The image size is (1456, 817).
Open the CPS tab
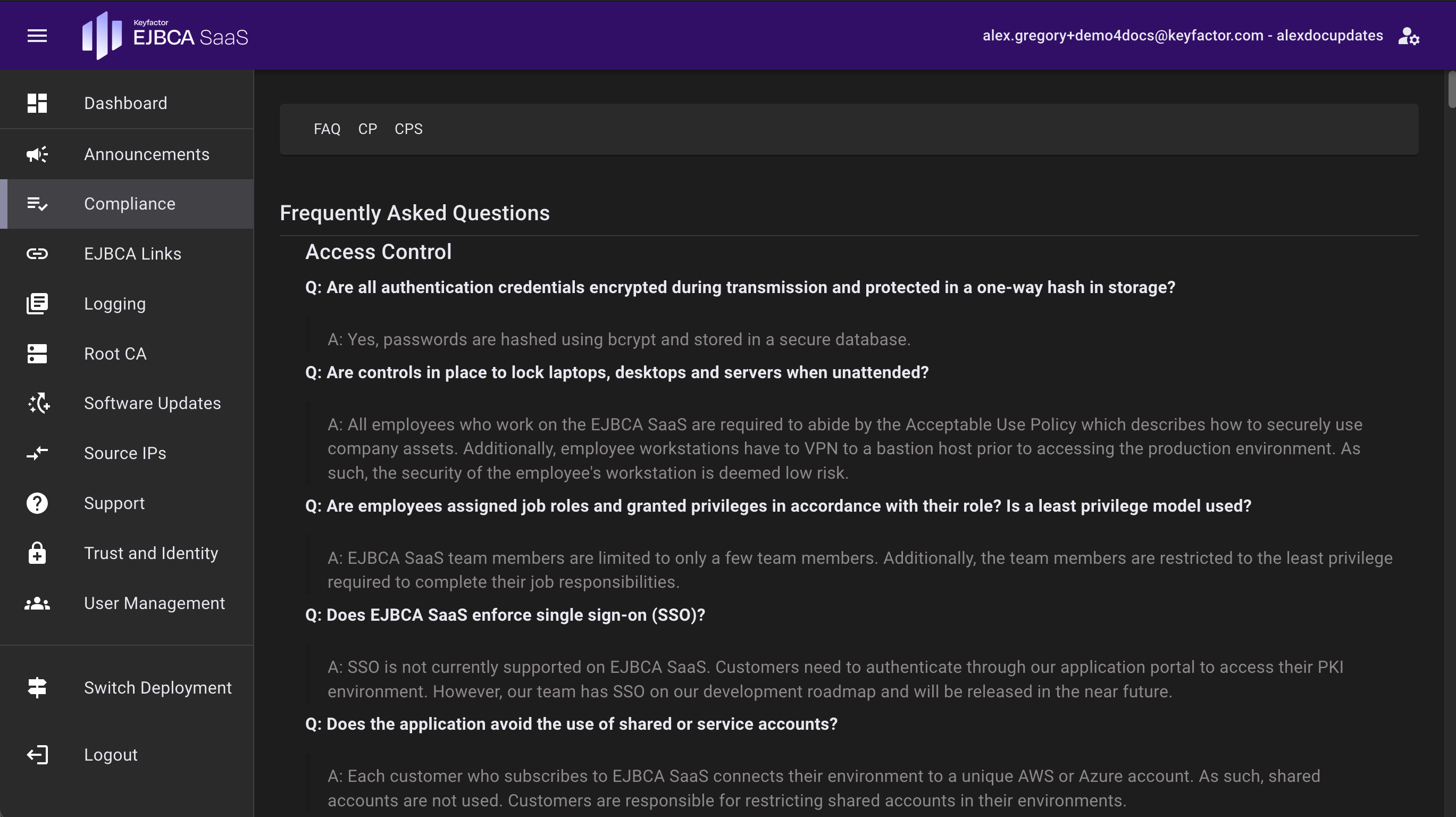tap(408, 129)
